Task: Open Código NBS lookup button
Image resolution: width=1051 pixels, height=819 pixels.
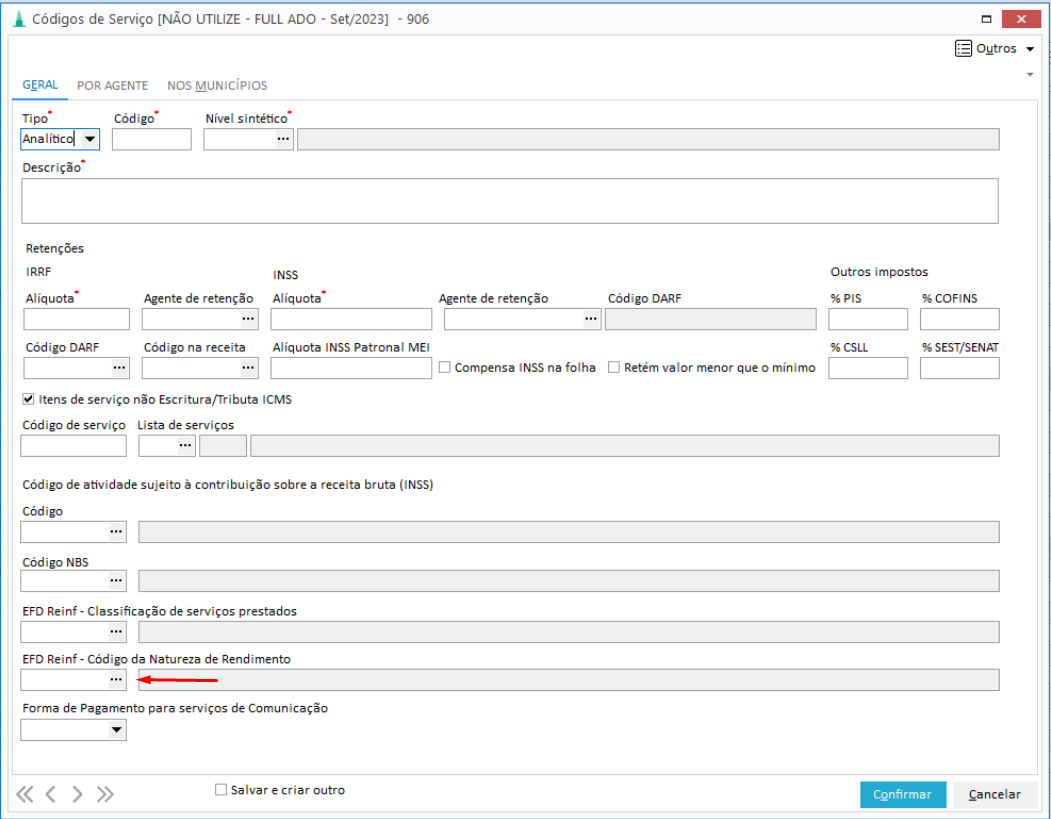Action: pos(117,581)
